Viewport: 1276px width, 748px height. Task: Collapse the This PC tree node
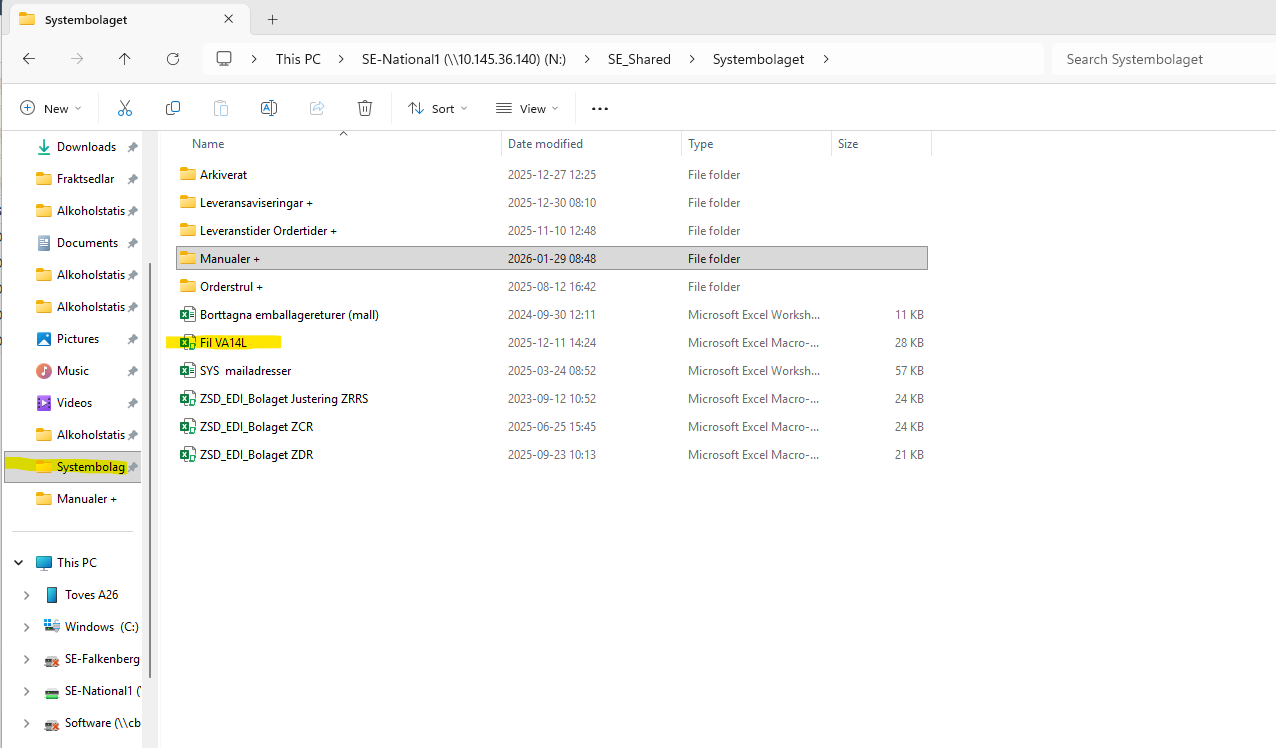(x=19, y=563)
